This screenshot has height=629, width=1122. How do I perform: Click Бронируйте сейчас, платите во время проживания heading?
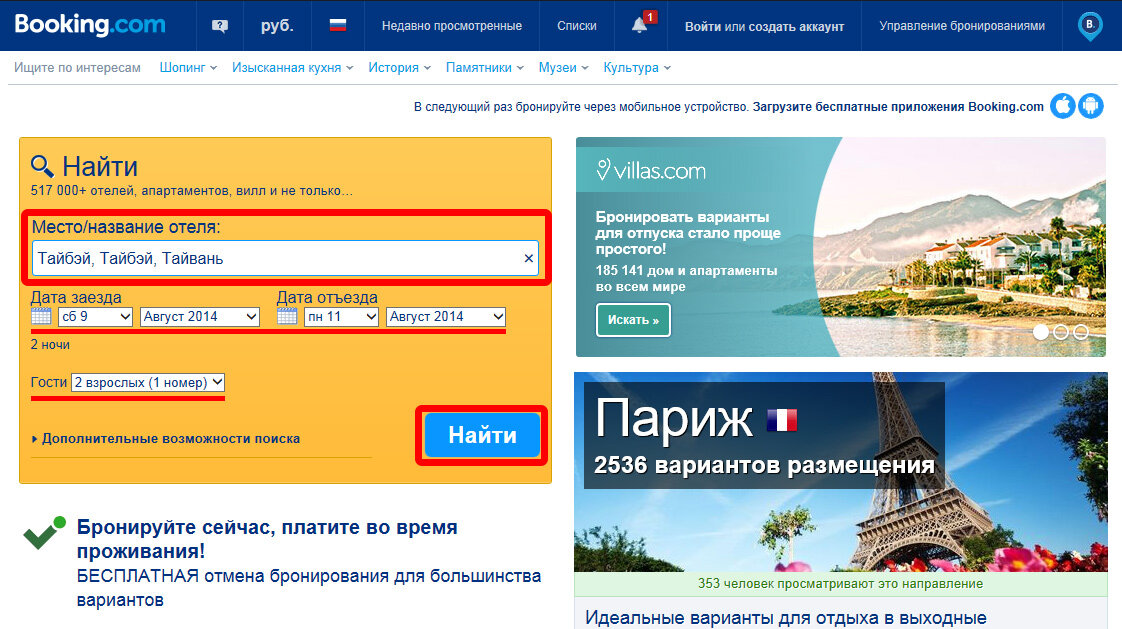tap(267, 539)
